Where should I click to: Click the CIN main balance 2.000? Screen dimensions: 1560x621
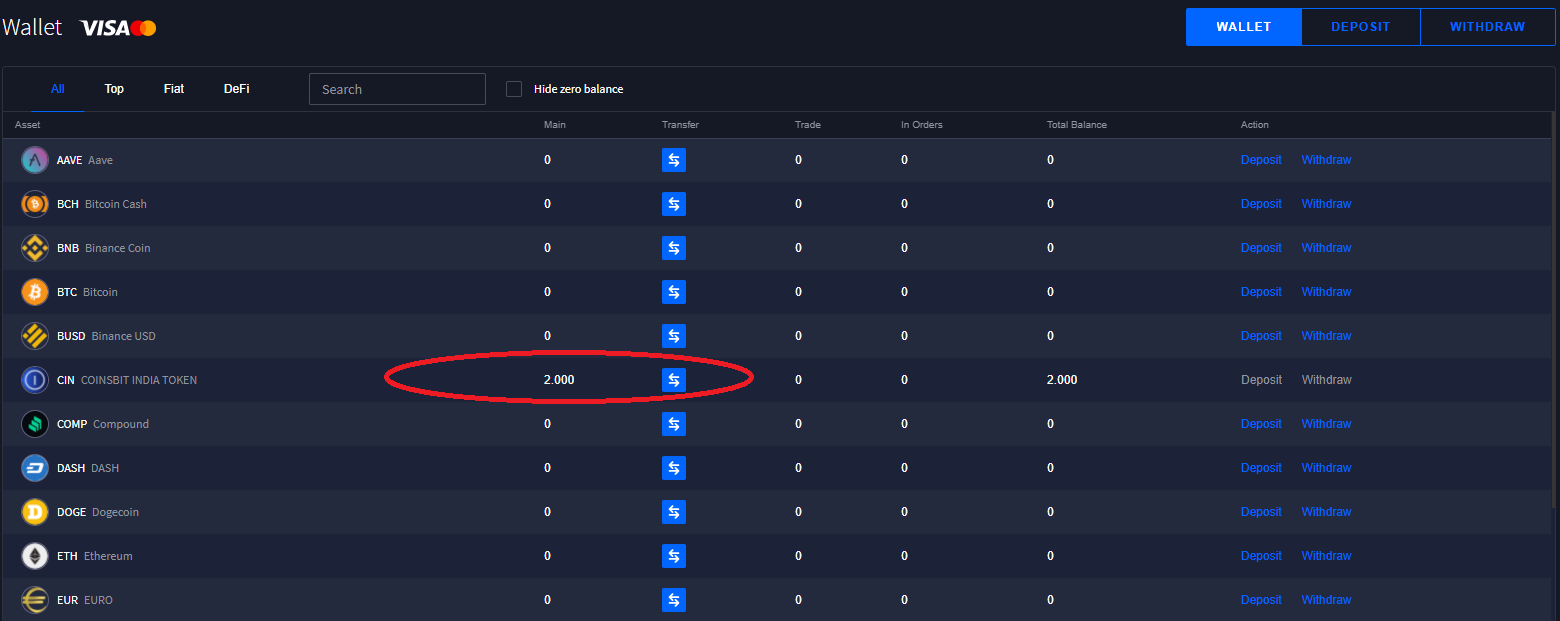click(559, 380)
